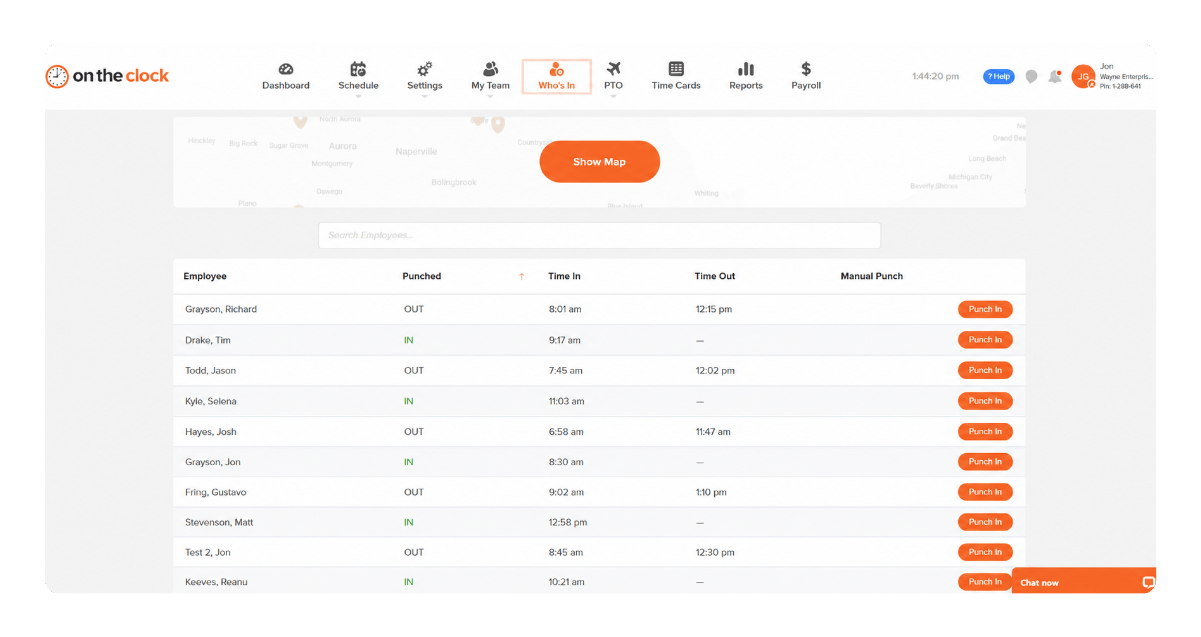Open the Schedule calendar icon
The width and height of the screenshot is (1201, 637).
358,69
